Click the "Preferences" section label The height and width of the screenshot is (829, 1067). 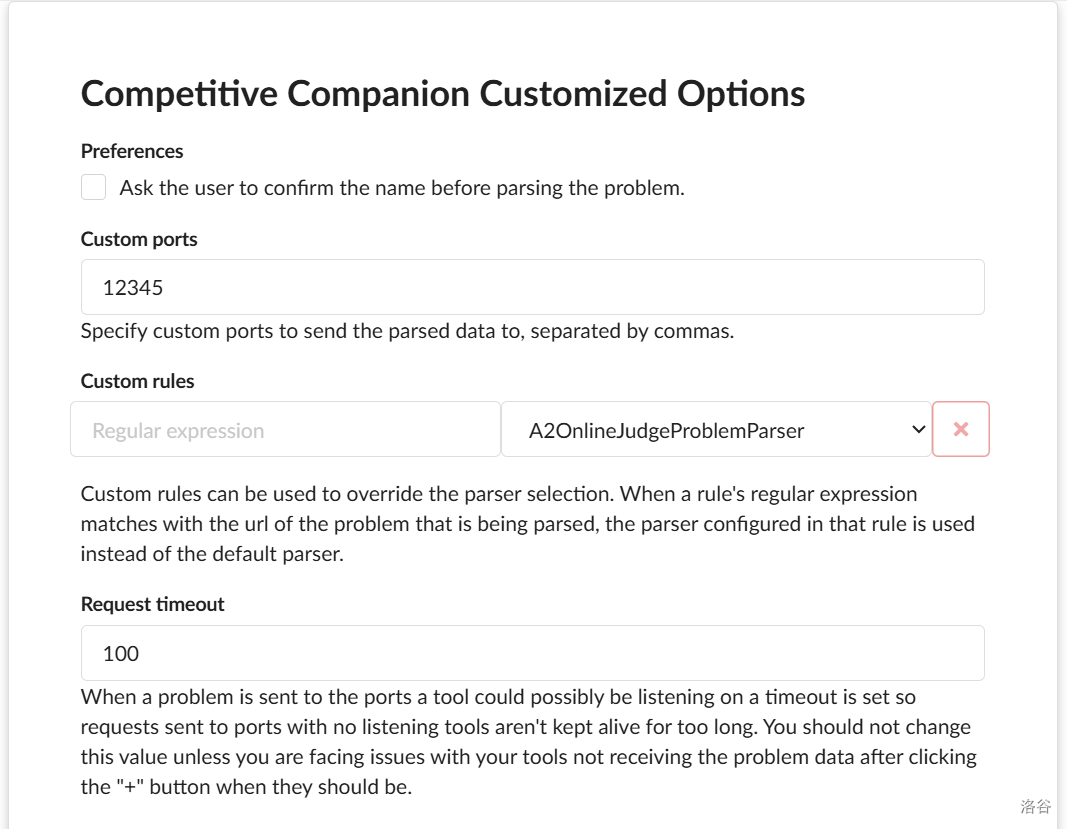[x=132, y=152]
